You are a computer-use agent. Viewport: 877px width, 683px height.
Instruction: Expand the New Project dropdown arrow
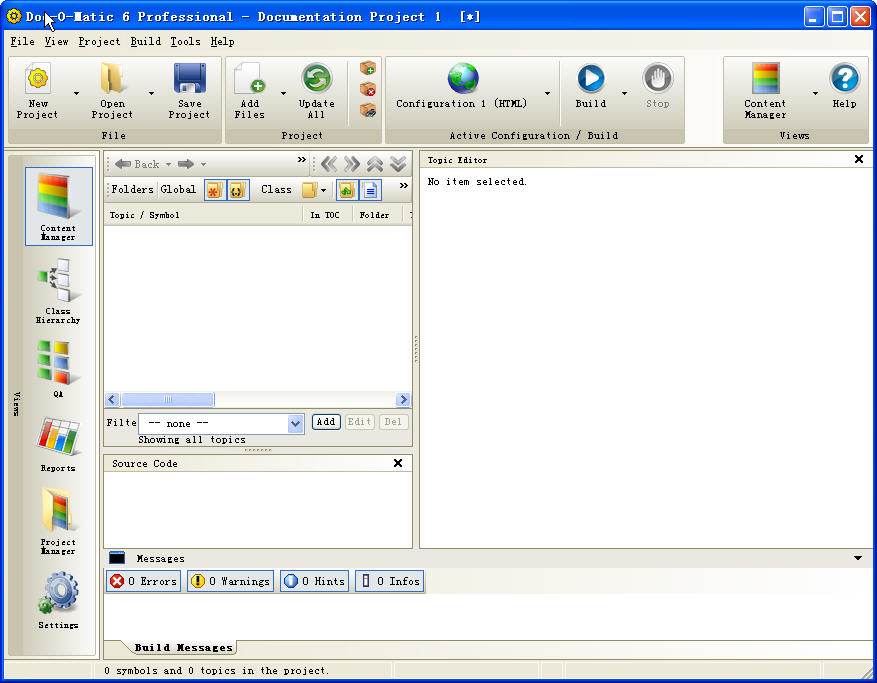(77, 93)
